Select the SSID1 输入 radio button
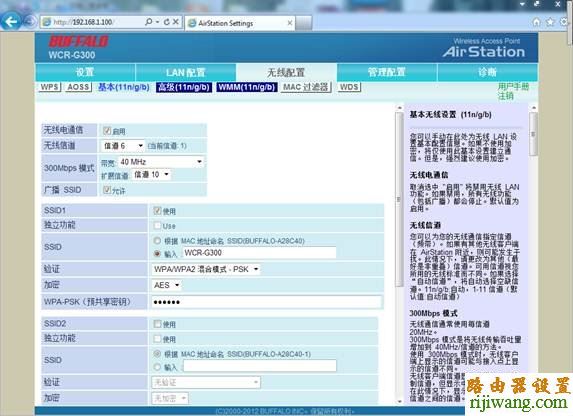Screen dimensions: 573x416 157,253
